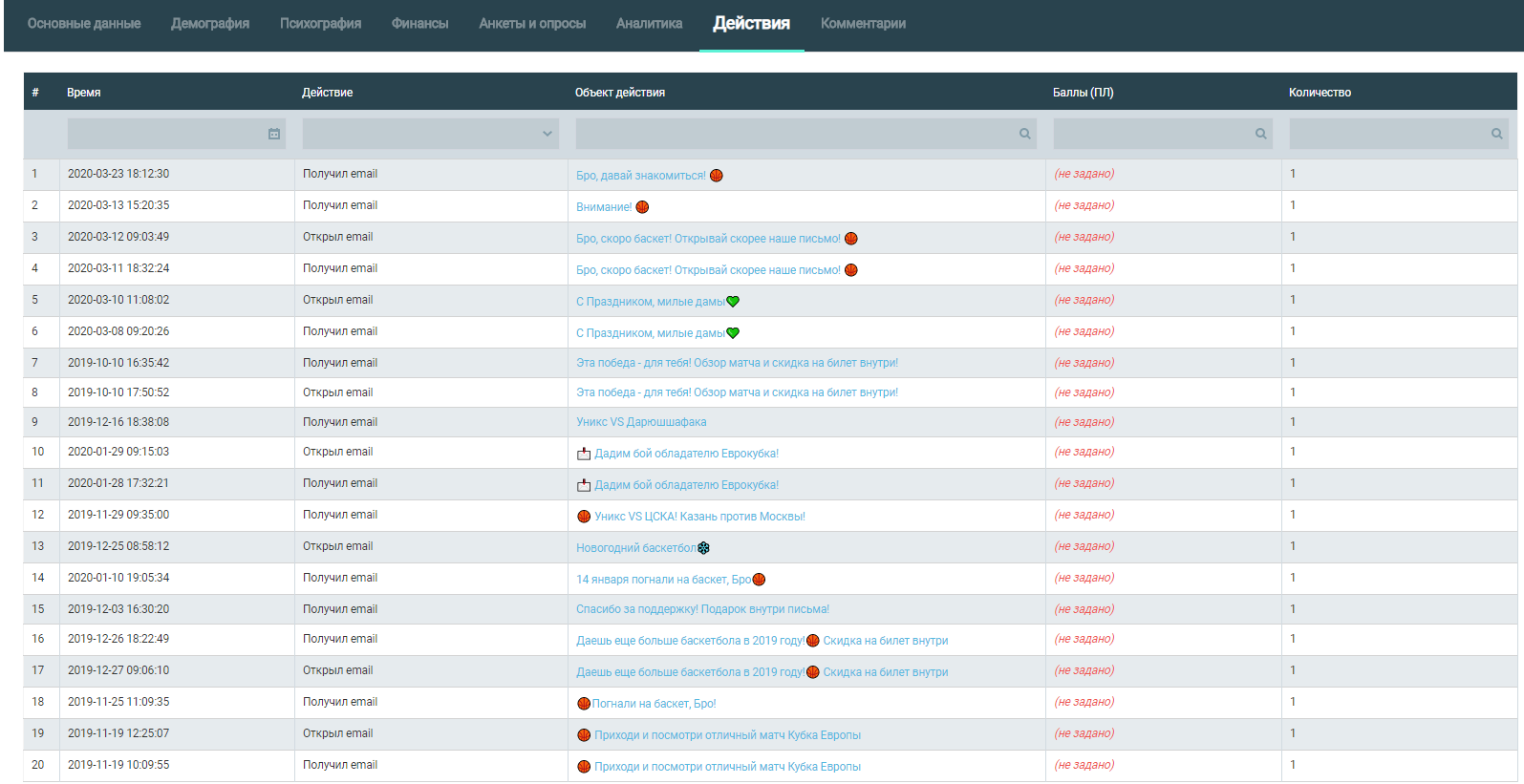Image resolution: width=1524 pixels, height=784 pixels.
Task: Open 'Спасибо за поддержку! Подарок внутри письма!' link
Action: pos(702,609)
